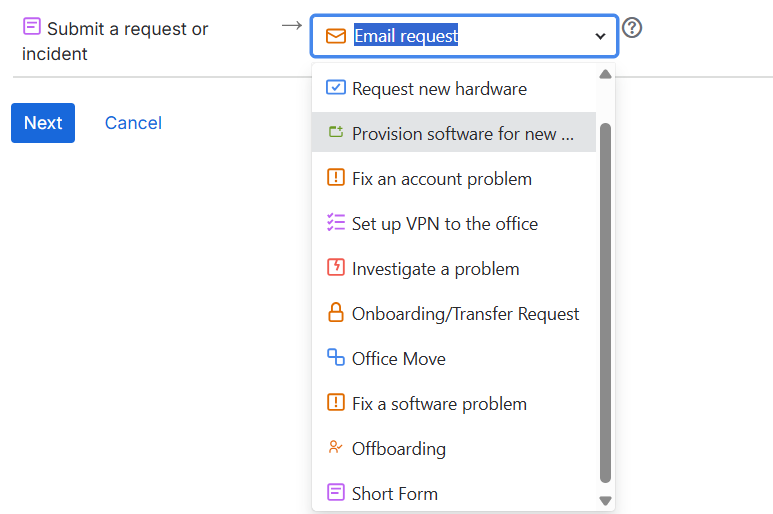Click the dropdown list scrollbar thumb

pyautogui.click(x=605, y=300)
